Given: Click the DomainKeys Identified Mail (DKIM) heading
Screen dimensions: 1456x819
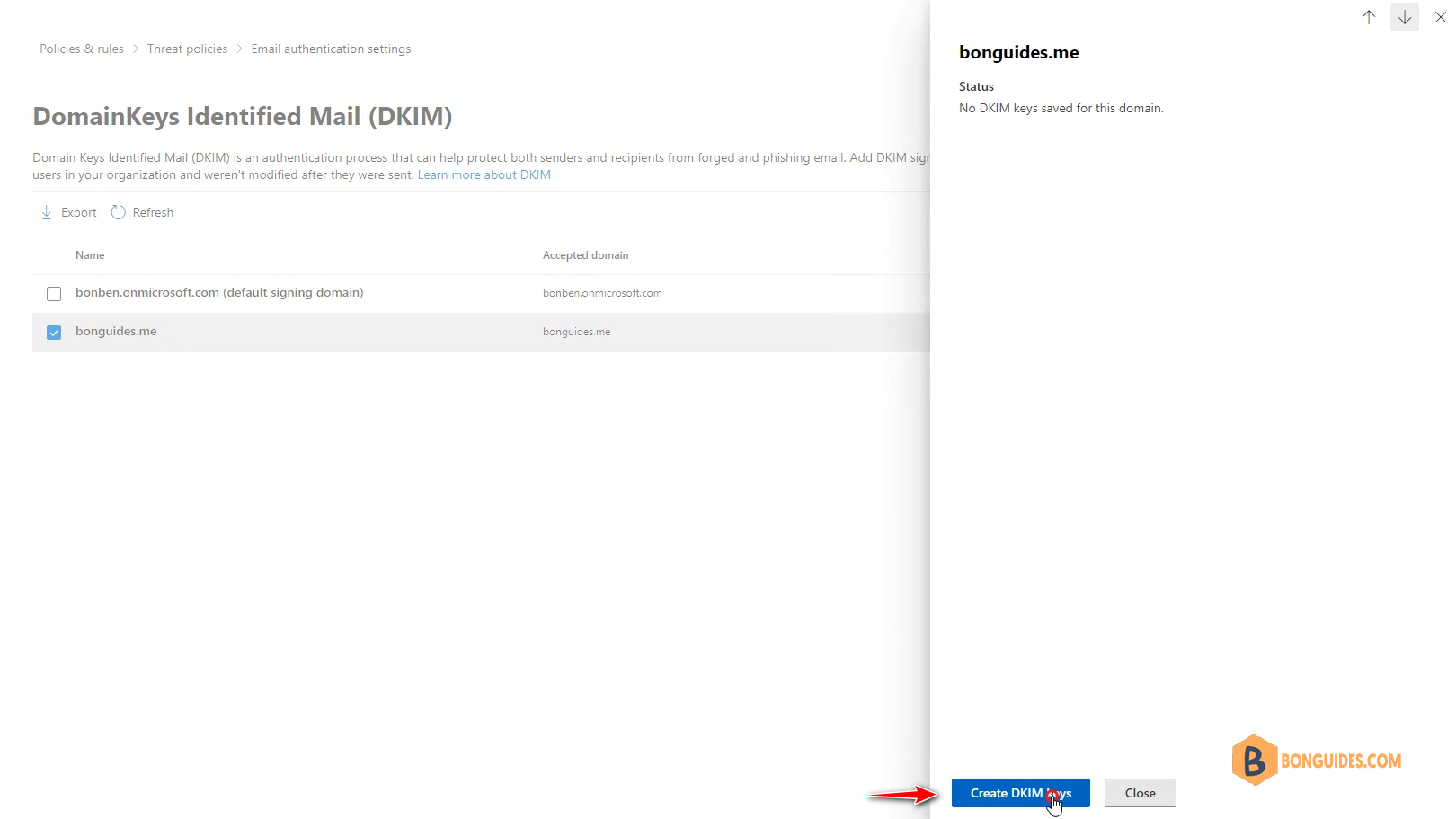Looking at the screenshot, I should [243, 117].
